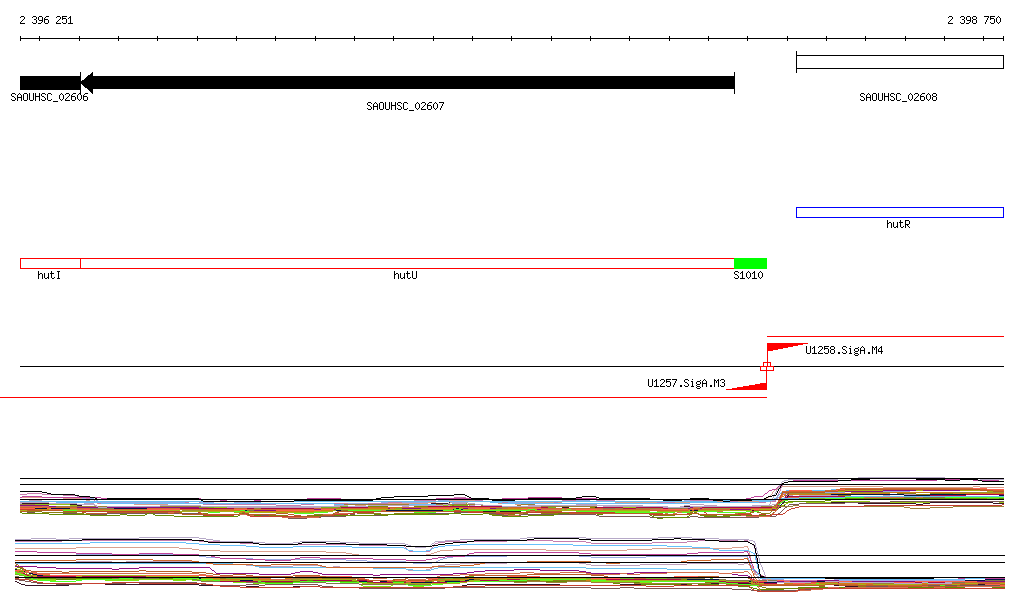Click the red U1257.SigA.M3 promoter triangle

pyautogui.click(x=751, y=385)
